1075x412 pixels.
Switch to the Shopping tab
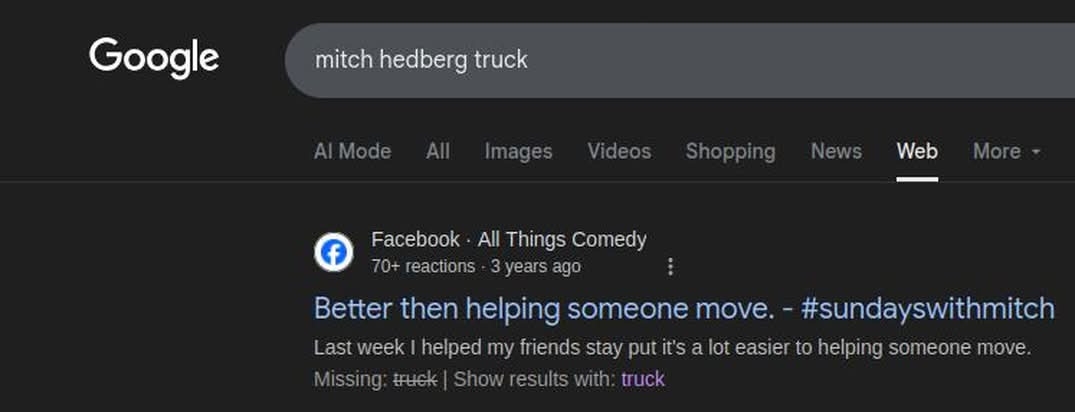point(730,151)
